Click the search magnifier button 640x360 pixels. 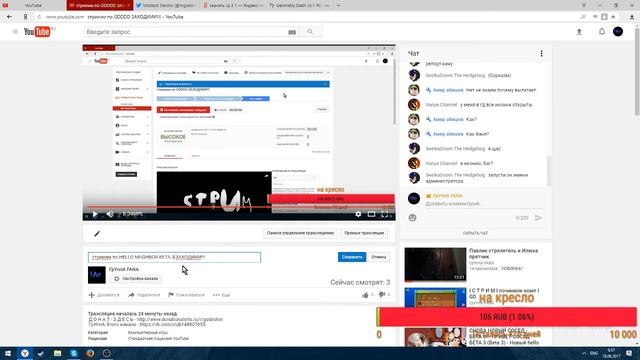[x=310, y=32]
